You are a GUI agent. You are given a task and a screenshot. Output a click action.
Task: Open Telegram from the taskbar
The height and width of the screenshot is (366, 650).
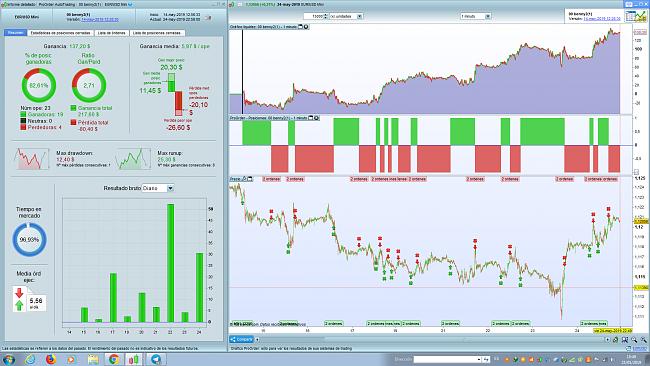click(156, 359)
